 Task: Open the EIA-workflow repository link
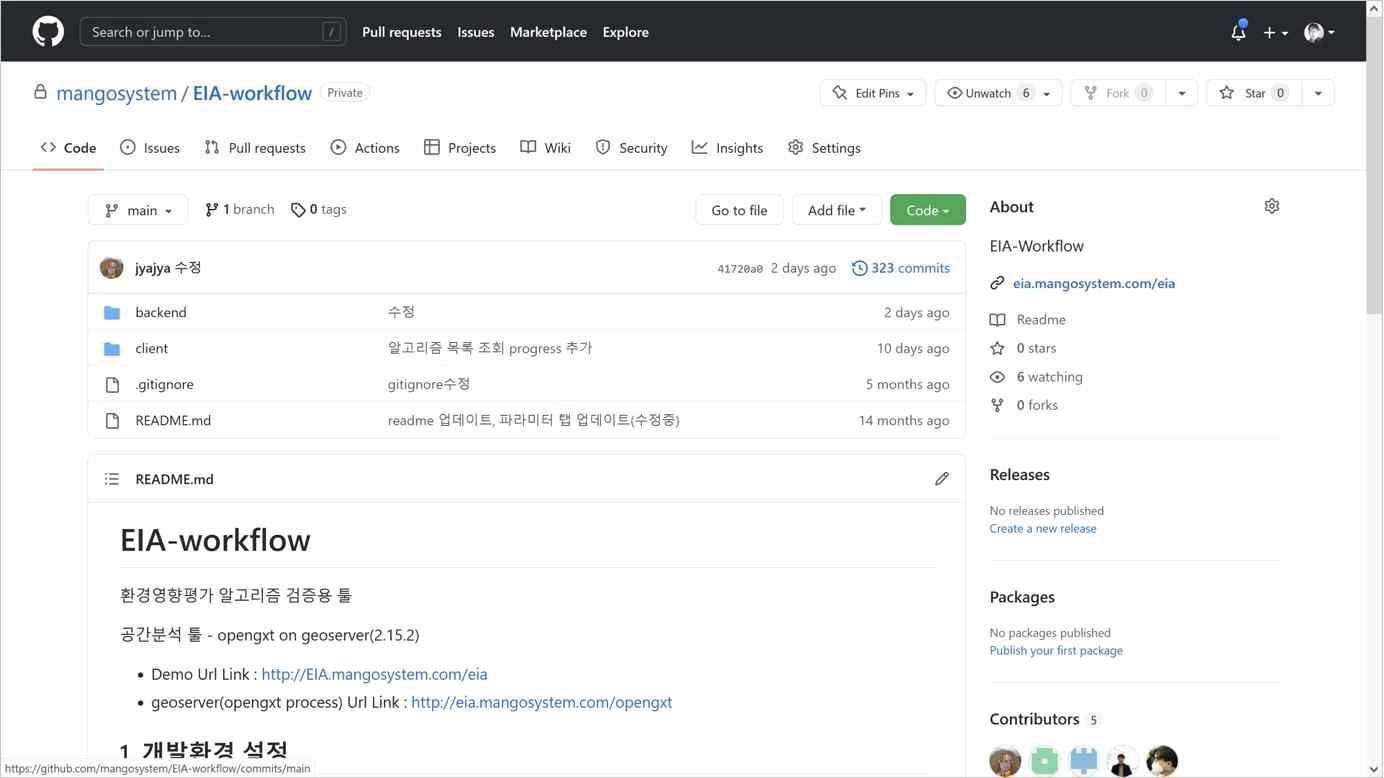[252, 93]
